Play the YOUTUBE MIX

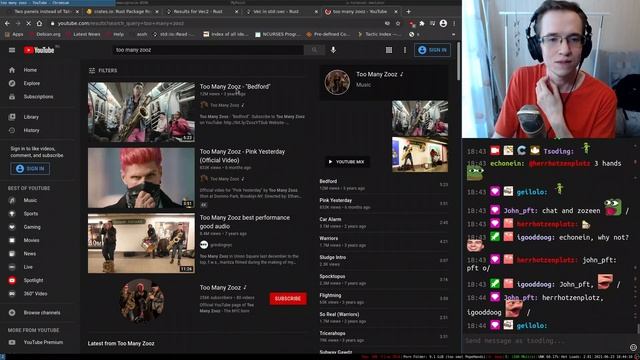tap(347, 162)
